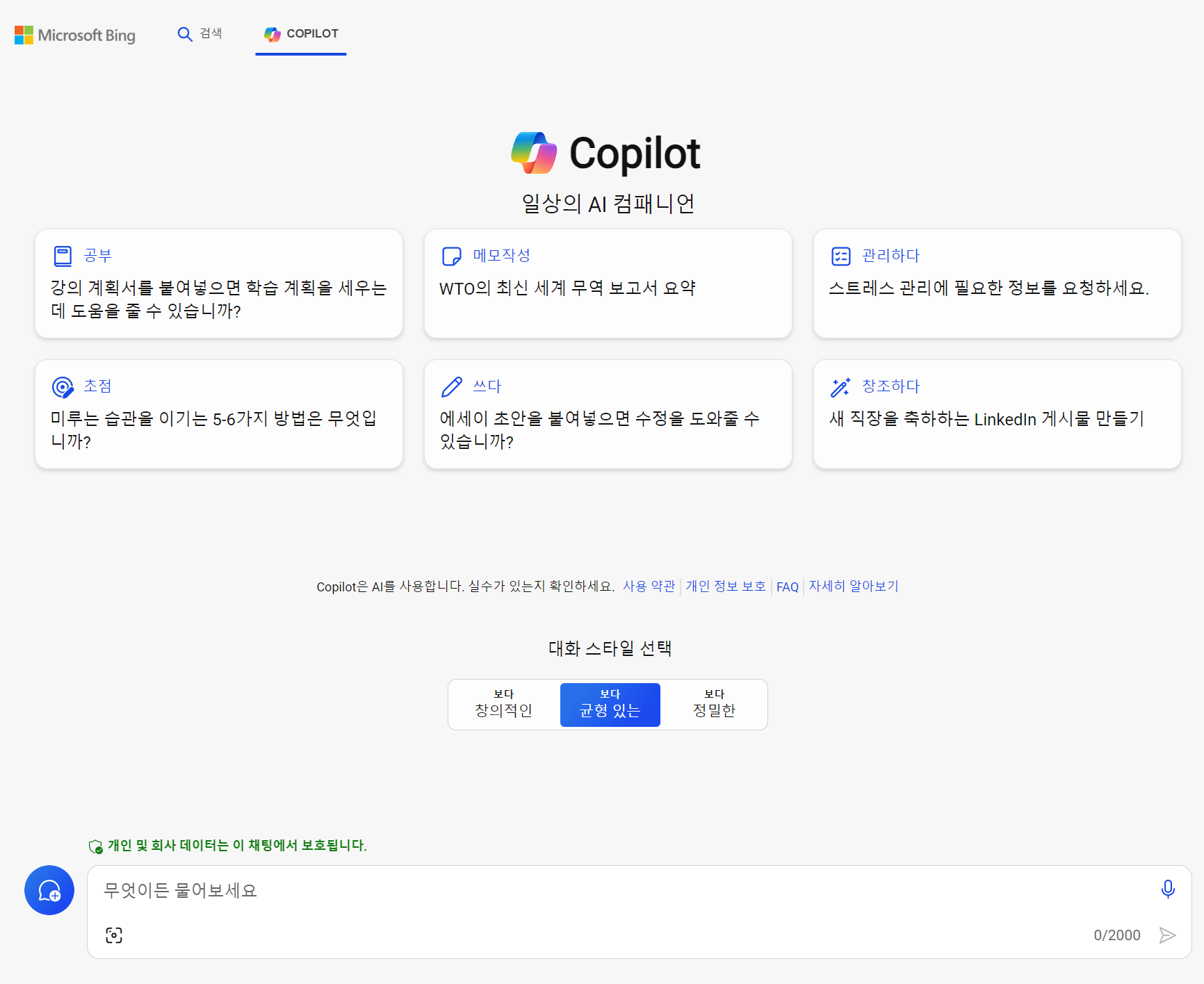The height and width of the screenshot is (984, 1204).
Task: Select the COPILOT tab
Action: [301, 34]
